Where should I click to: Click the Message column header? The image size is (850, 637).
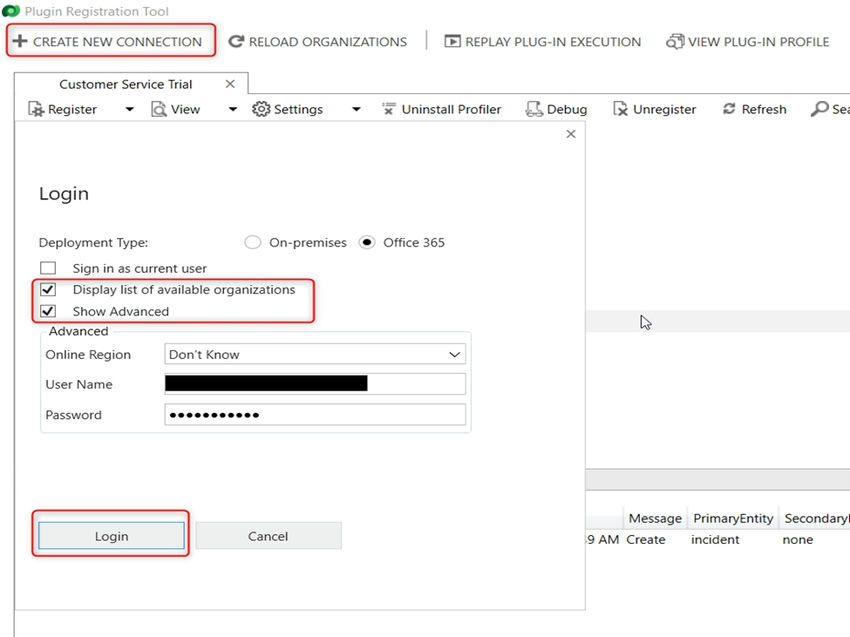tap(655, 518)
